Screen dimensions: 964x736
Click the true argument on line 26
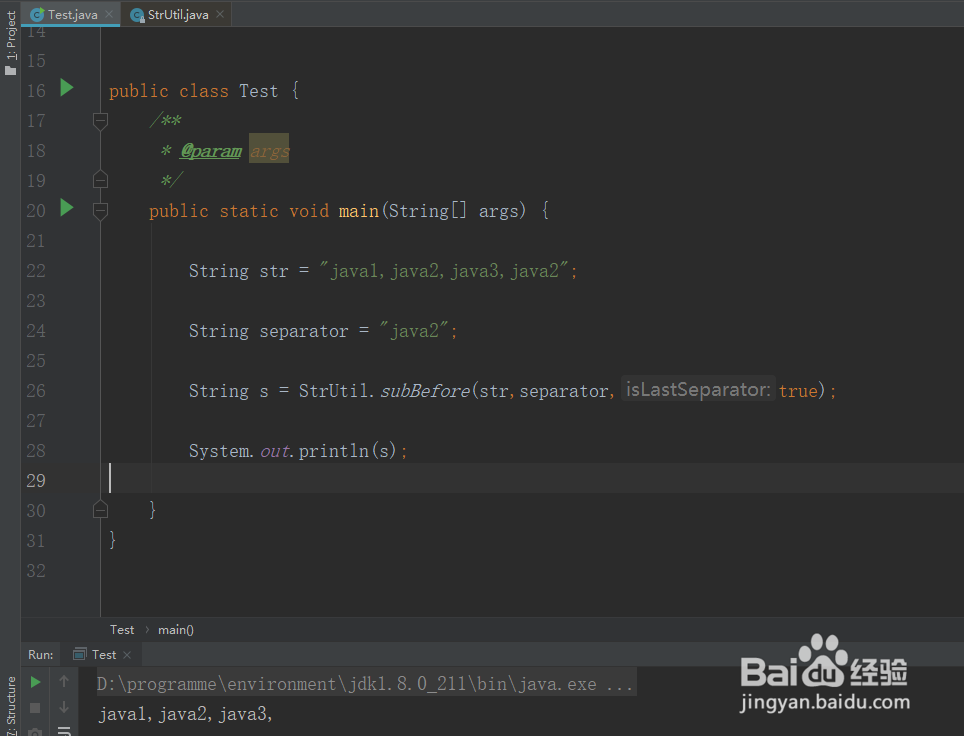pos(798,390)
